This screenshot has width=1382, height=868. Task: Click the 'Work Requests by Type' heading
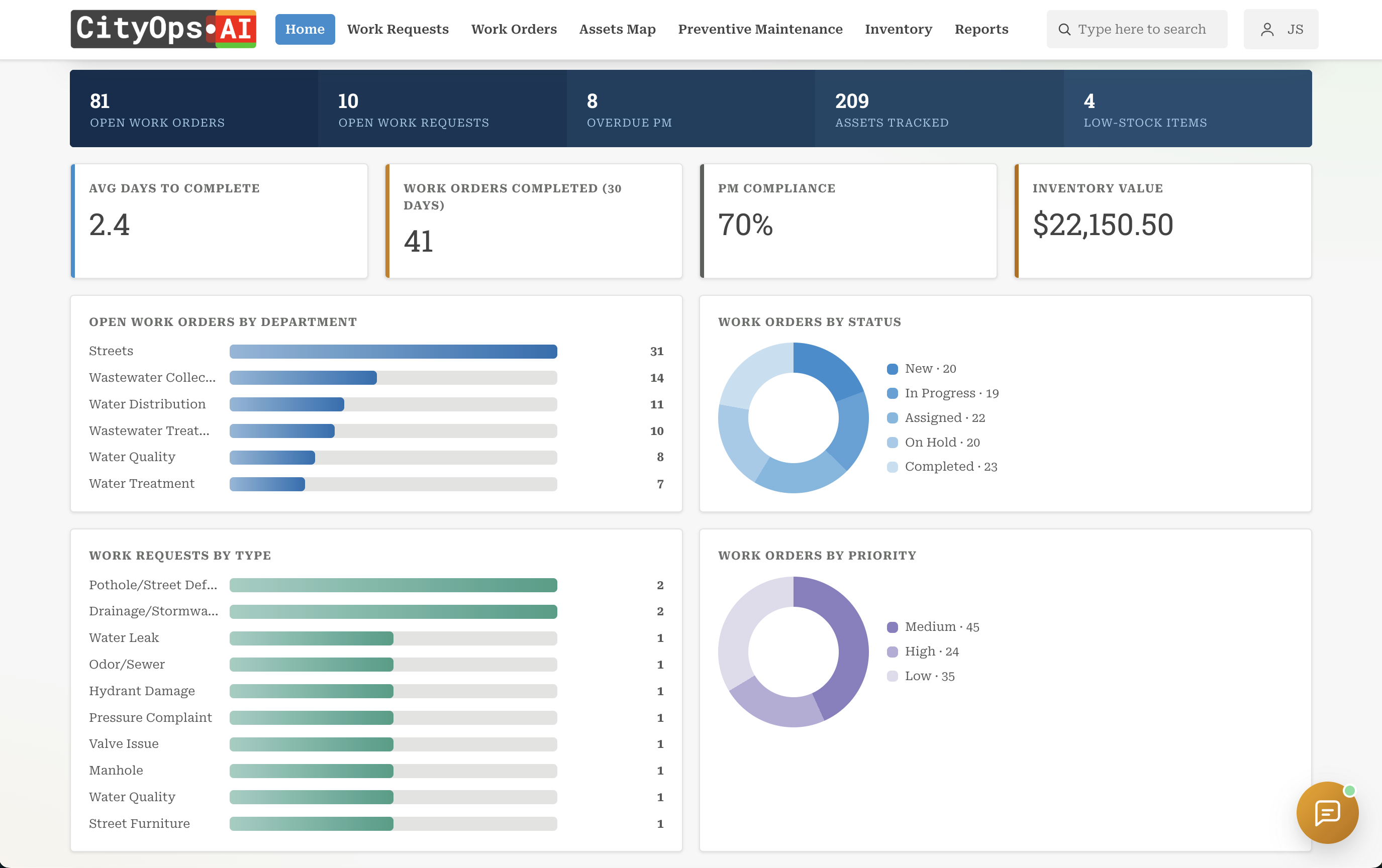pos(179,556)
